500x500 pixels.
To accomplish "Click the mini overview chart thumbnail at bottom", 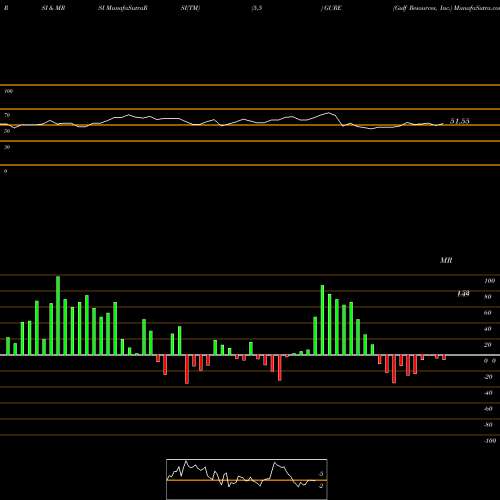I will pyautogui.click(x=247, y=479).
